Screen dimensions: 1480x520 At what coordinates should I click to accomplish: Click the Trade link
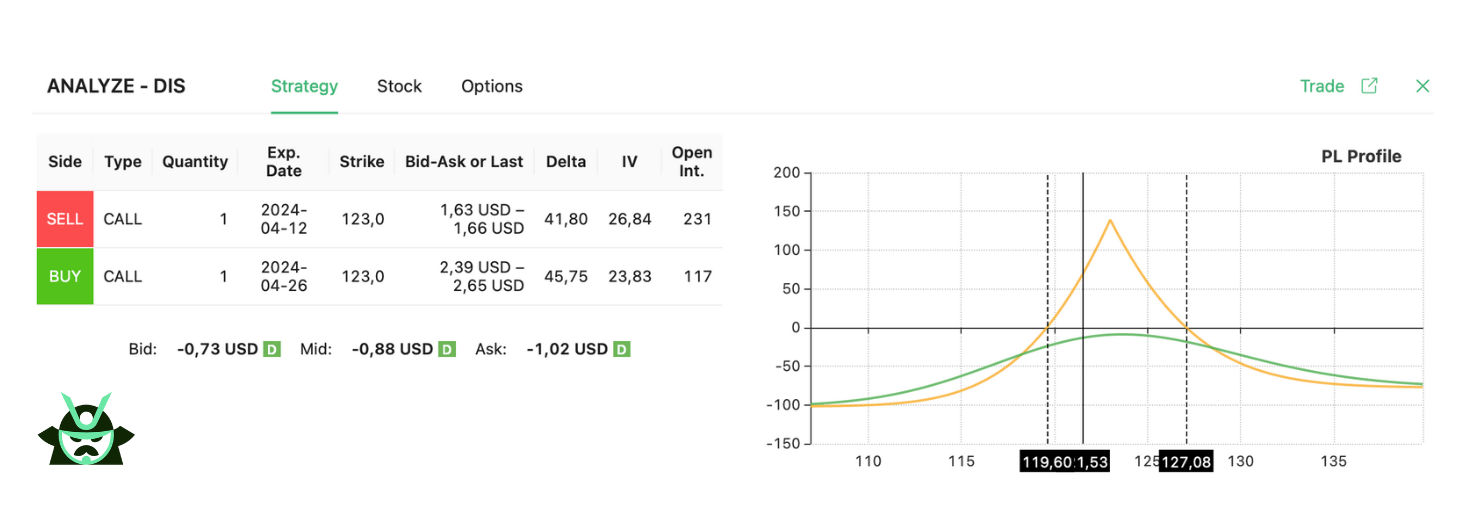(x=1321, y=86)
